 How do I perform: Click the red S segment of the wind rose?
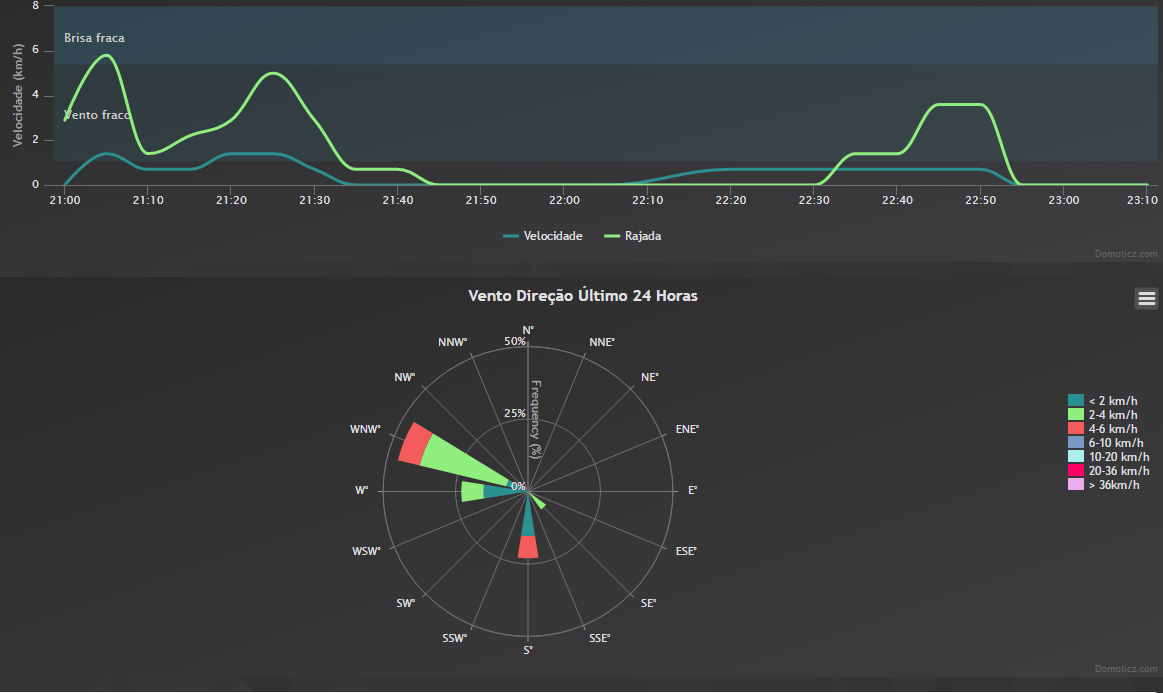[528, 547]
